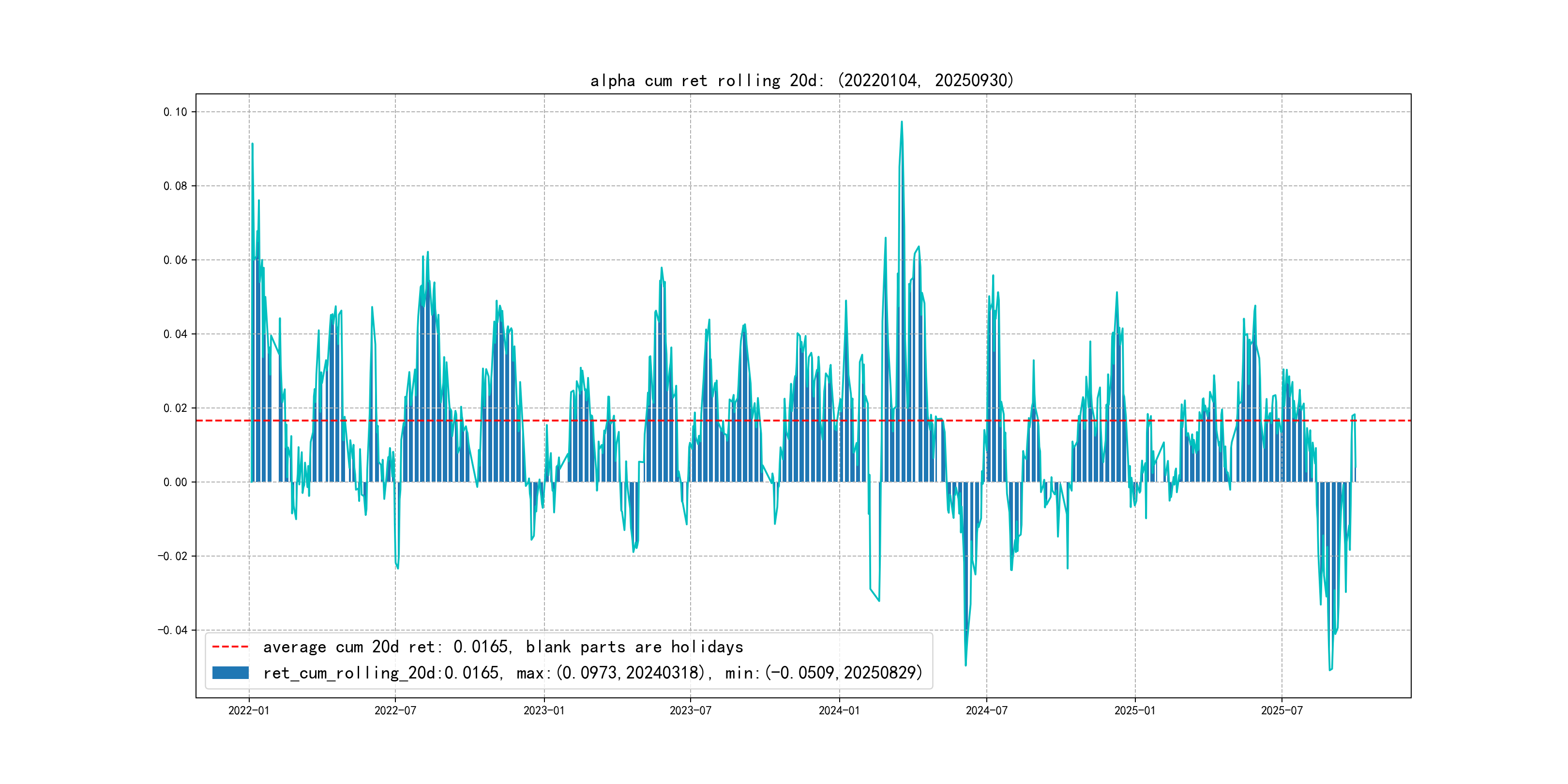
Task: Click the highest peak in March 2024
Action: click(902, 122)
